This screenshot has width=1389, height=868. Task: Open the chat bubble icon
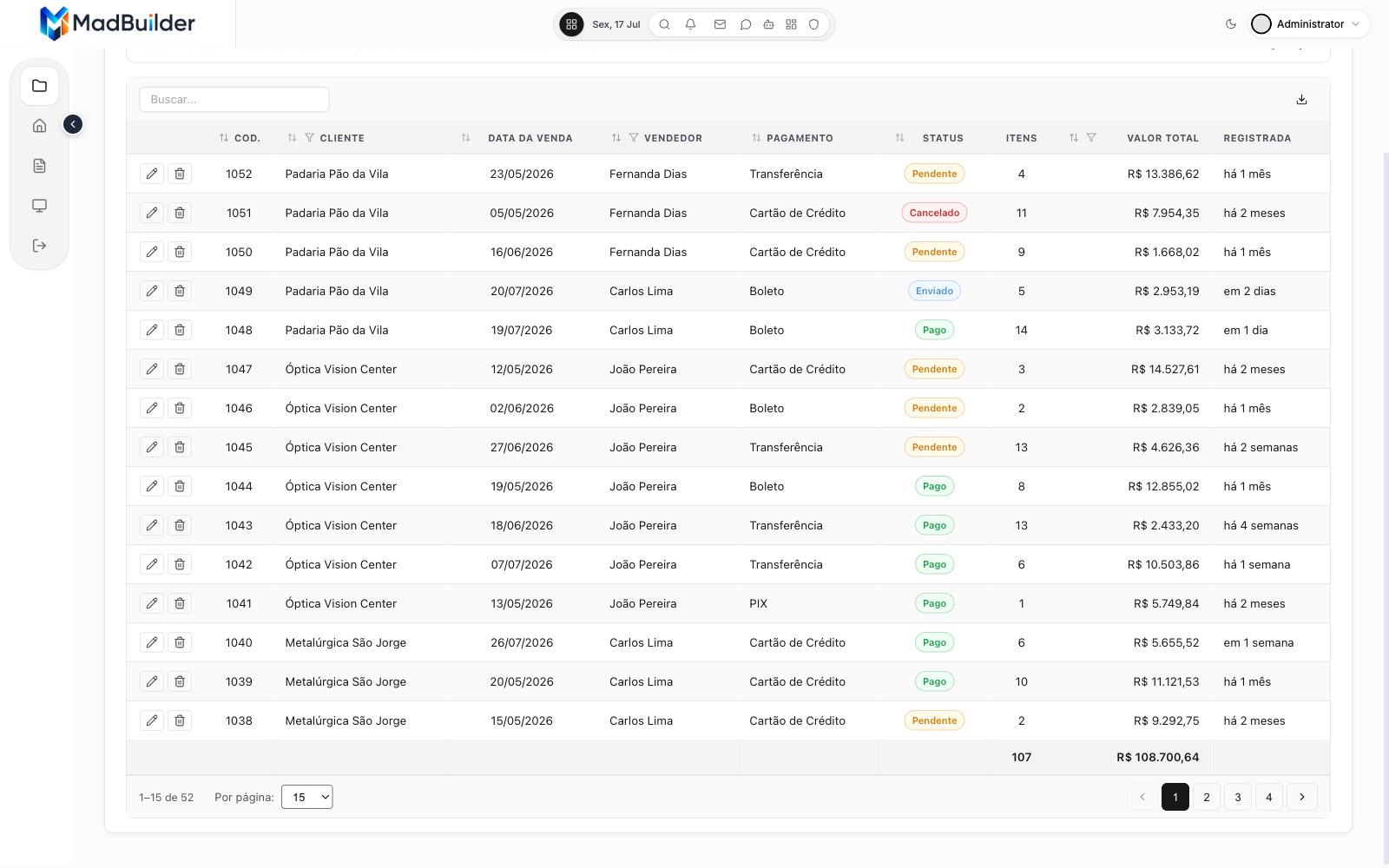point(745,24)
